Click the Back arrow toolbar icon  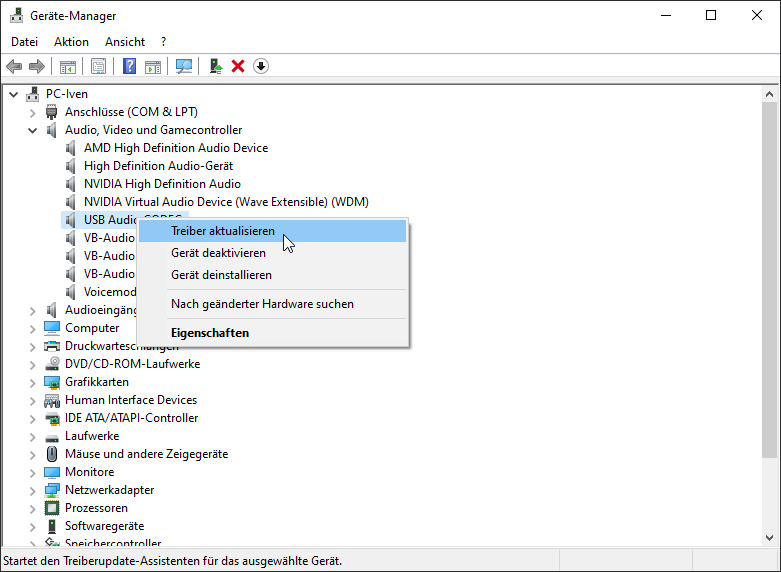(x=14, y=66)
